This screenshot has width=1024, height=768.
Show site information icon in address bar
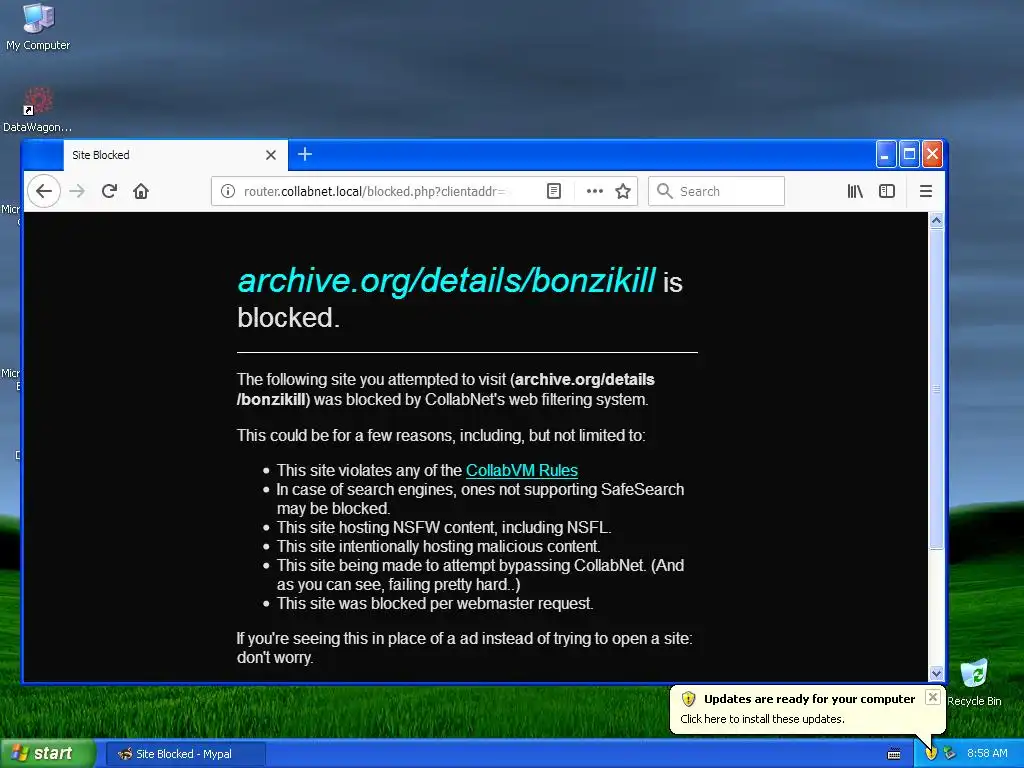tap(228, 191)
